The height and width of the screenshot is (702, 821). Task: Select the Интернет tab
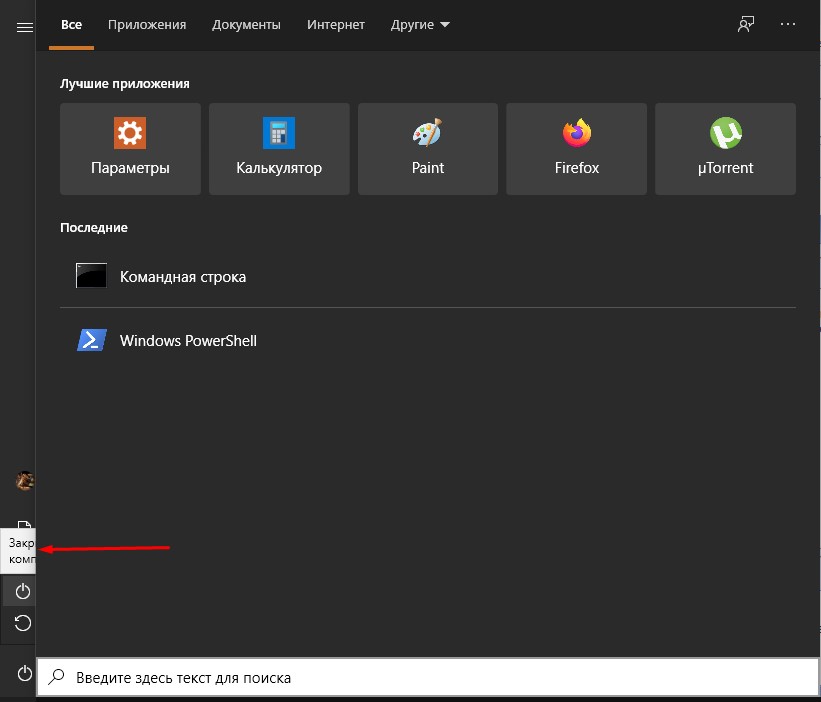point(336,25)
